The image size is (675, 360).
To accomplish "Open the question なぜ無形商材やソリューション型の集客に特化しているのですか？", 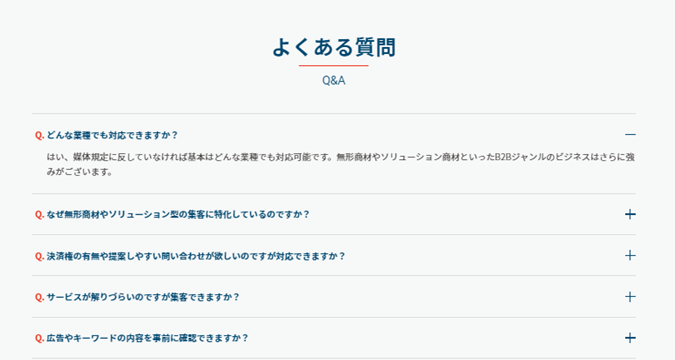I will click(178, 214).
